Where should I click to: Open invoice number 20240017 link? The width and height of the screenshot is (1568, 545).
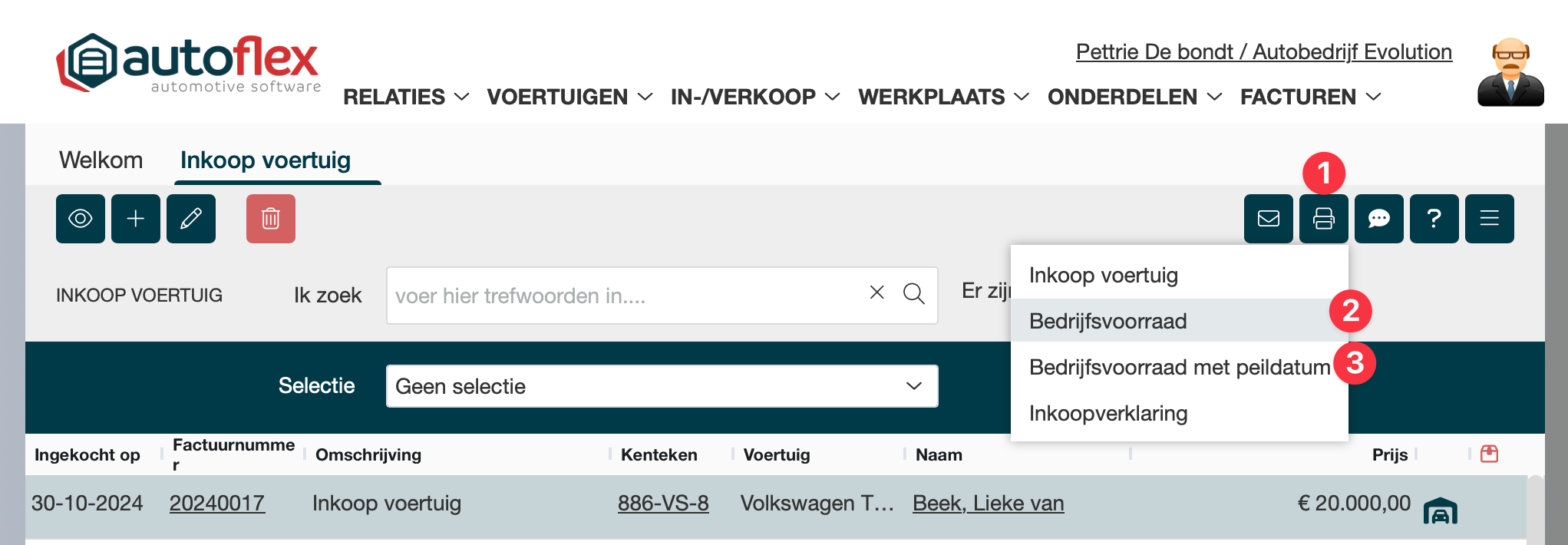pos(217,504)
